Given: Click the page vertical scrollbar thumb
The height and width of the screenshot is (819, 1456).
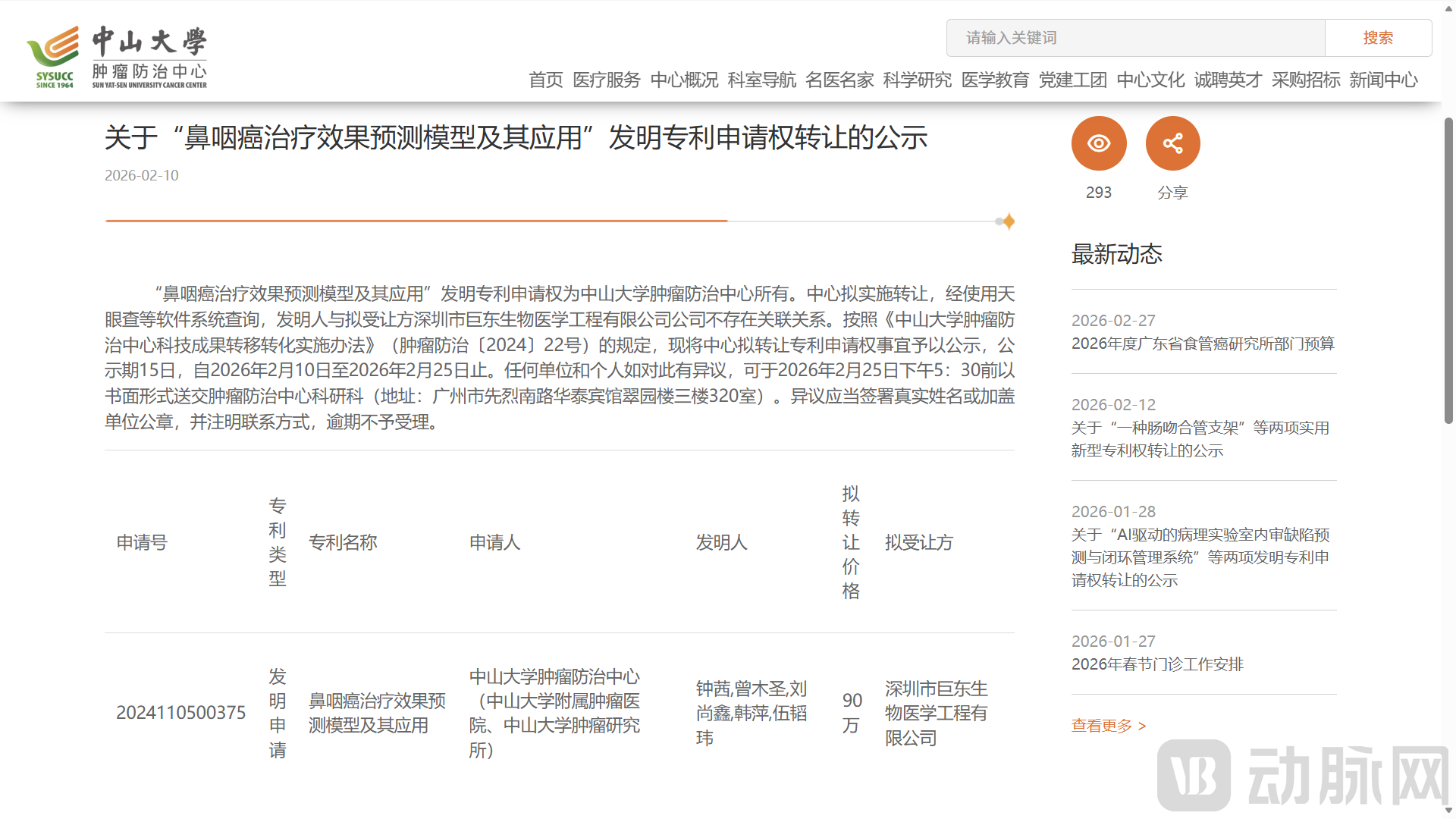Looking at the screenshot, I should click(1448, 269).
